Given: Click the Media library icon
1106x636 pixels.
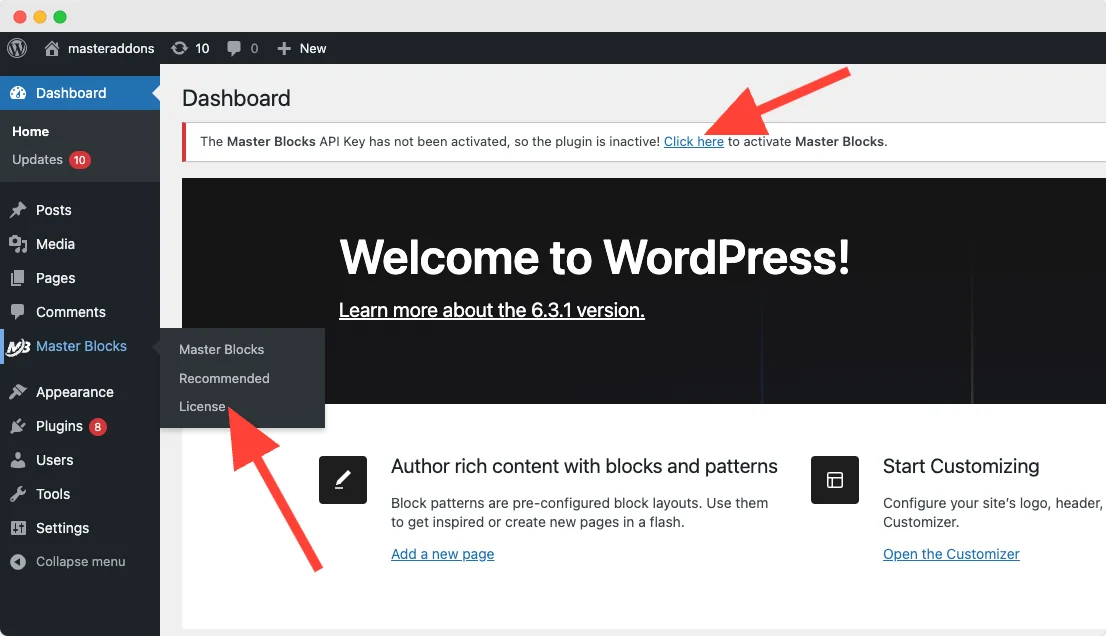Looking at the screenshot, I should (x=18, y=244).
